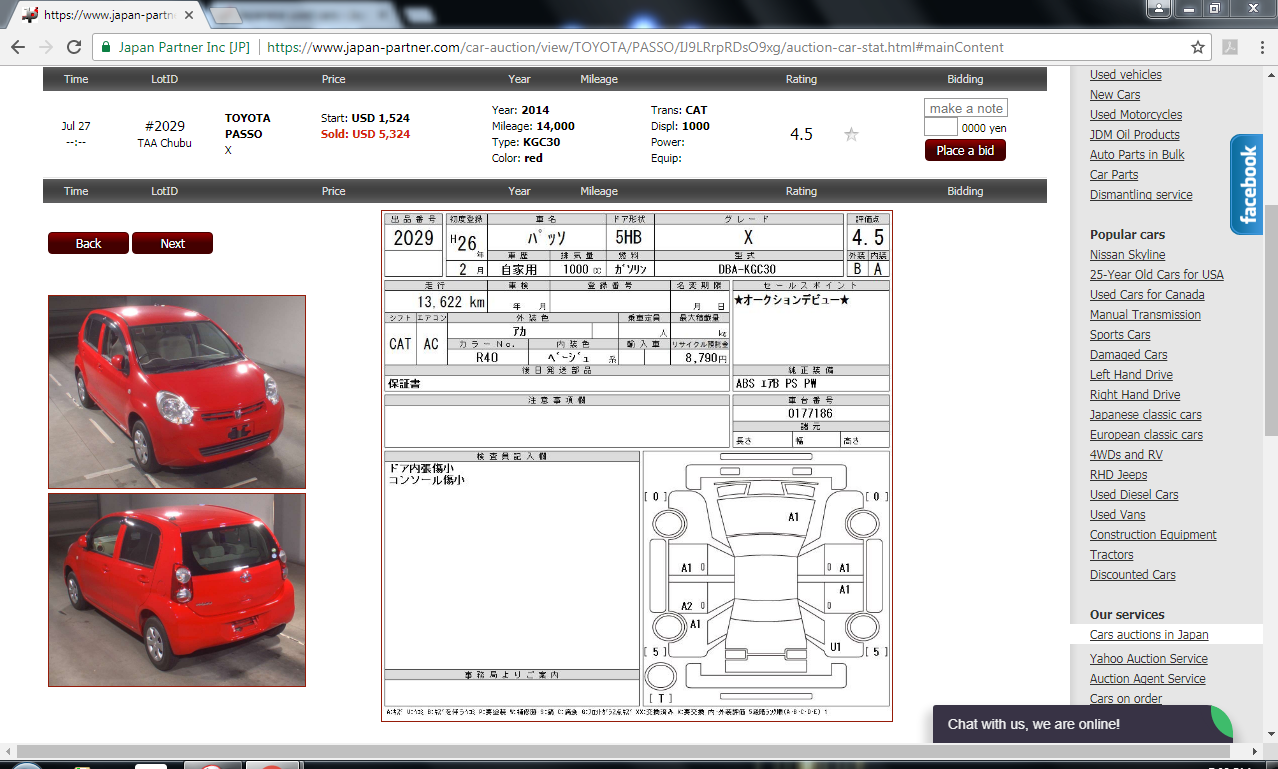The image size is (1278, 769).
Task: Open Yahoo Auction Service link
Action: click(x=1148, y=659)
